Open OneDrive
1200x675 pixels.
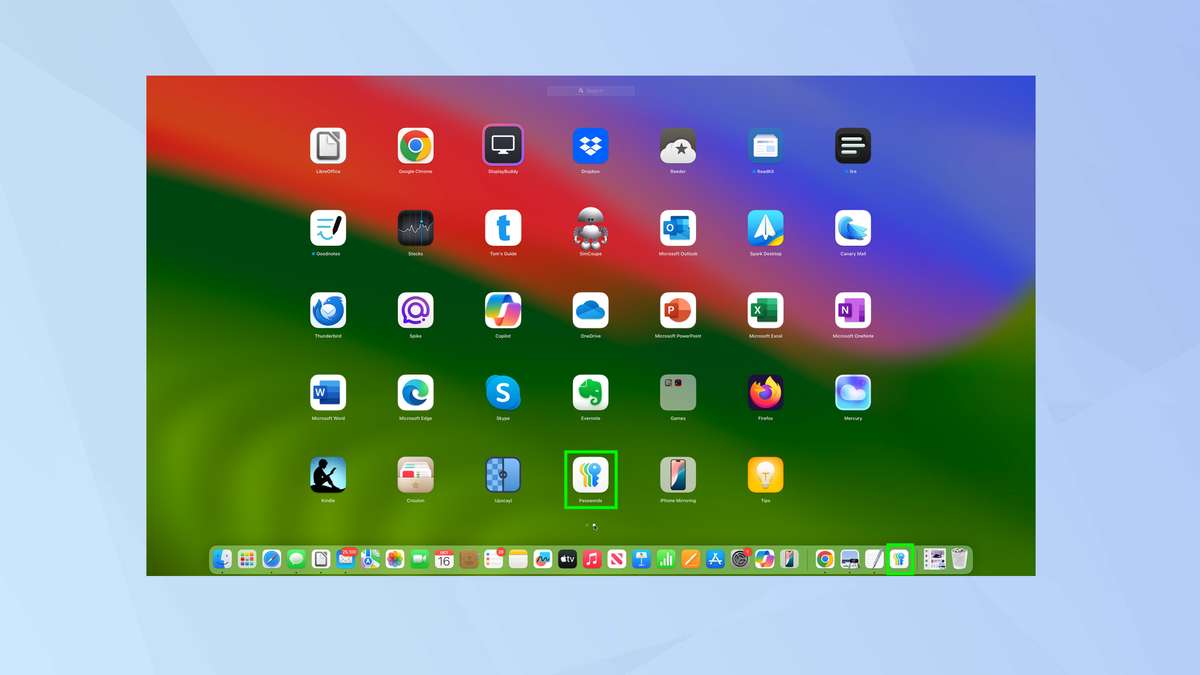click(x=590, y=309)
